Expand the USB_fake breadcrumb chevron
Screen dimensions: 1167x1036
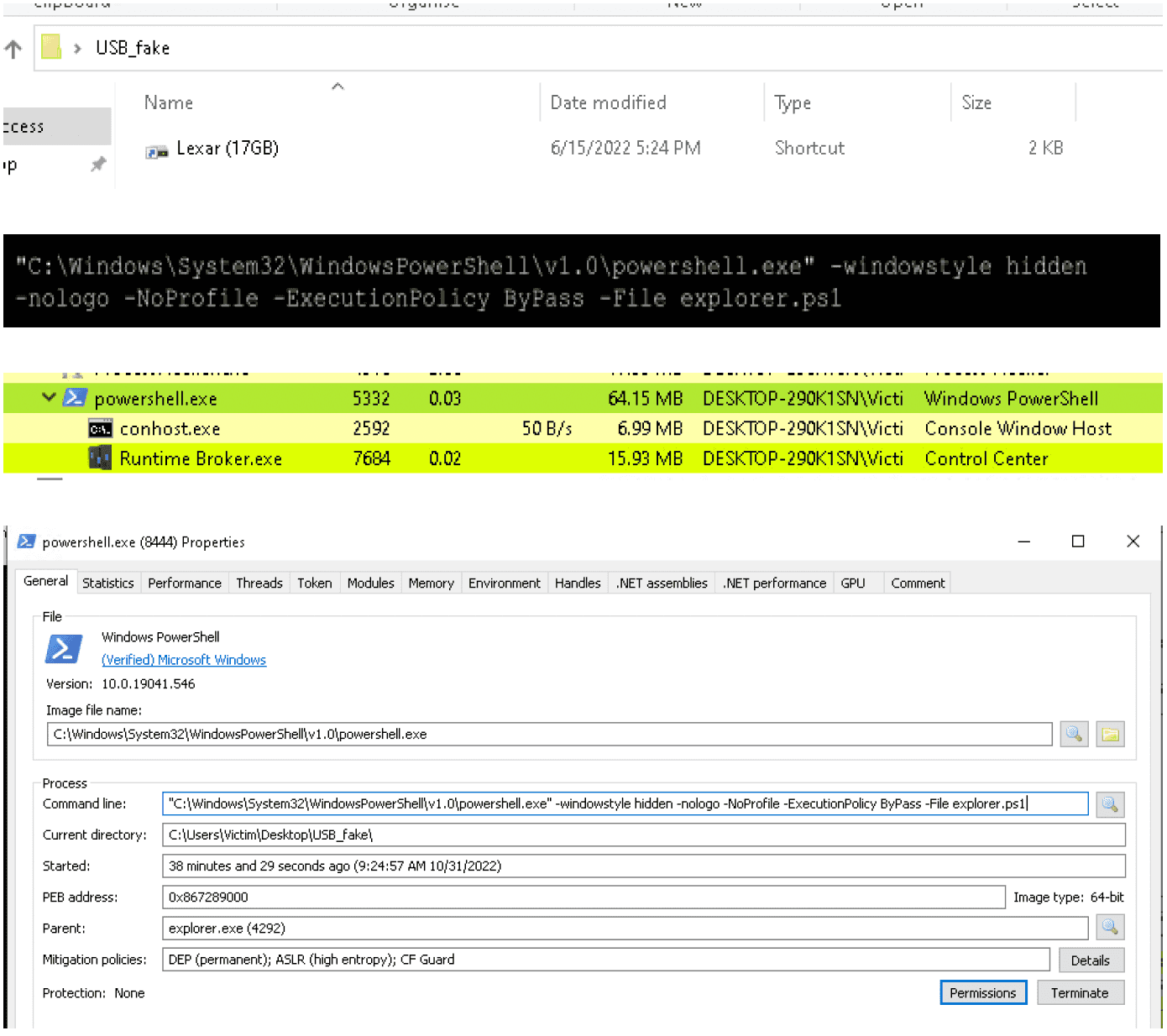pos(77,49)
